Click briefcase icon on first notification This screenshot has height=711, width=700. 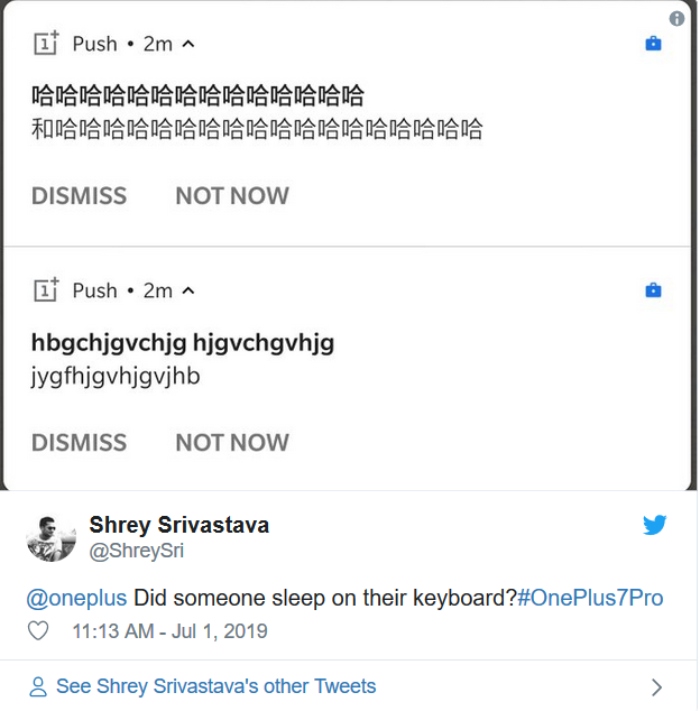point(653,44)
